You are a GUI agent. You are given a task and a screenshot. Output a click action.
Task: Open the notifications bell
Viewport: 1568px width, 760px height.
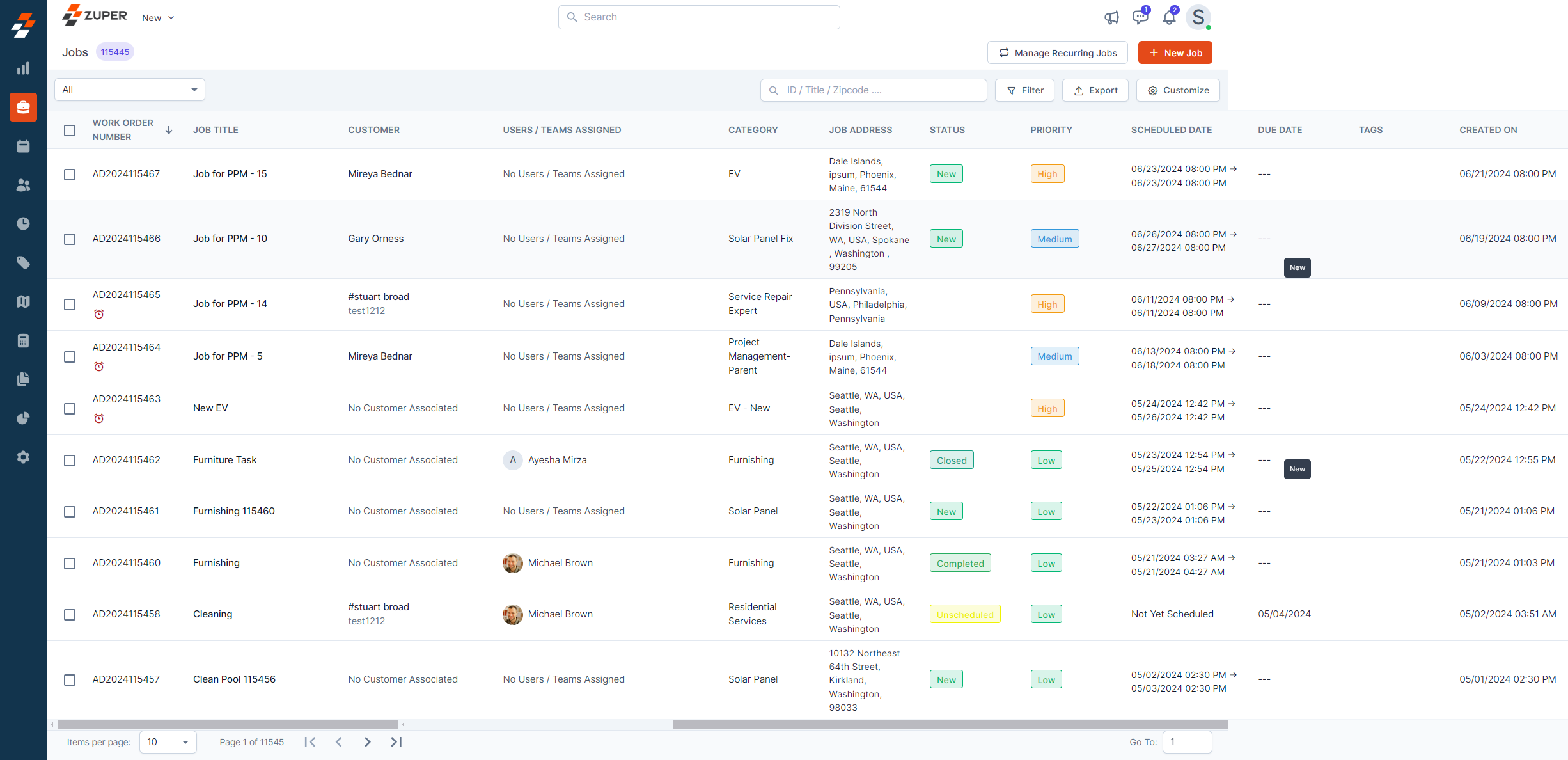1169,17
